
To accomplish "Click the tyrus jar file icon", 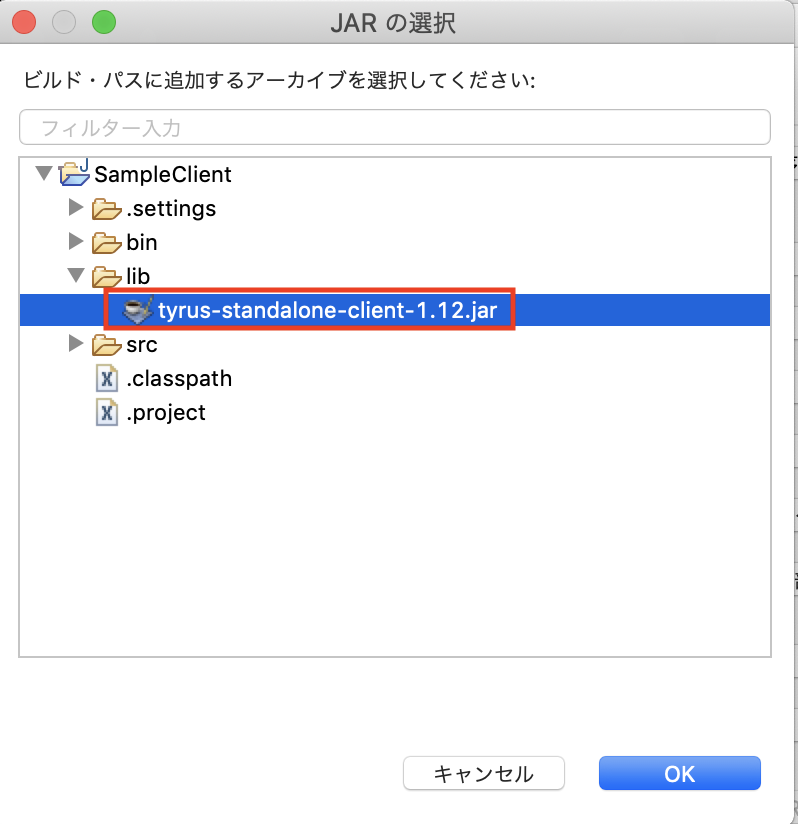I will coord(138,310).
